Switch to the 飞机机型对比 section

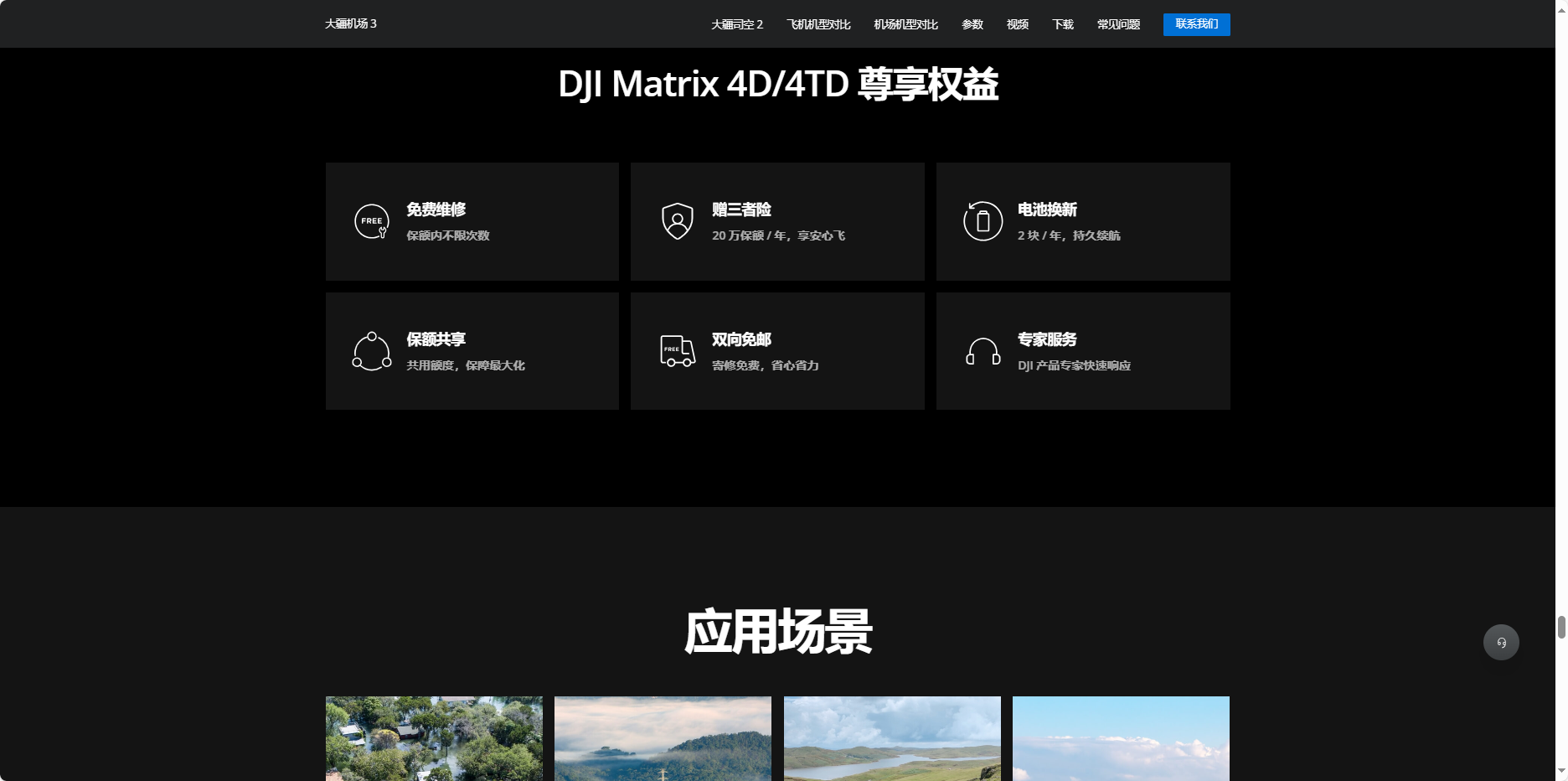pyautogui.click(x=818, y=24)
